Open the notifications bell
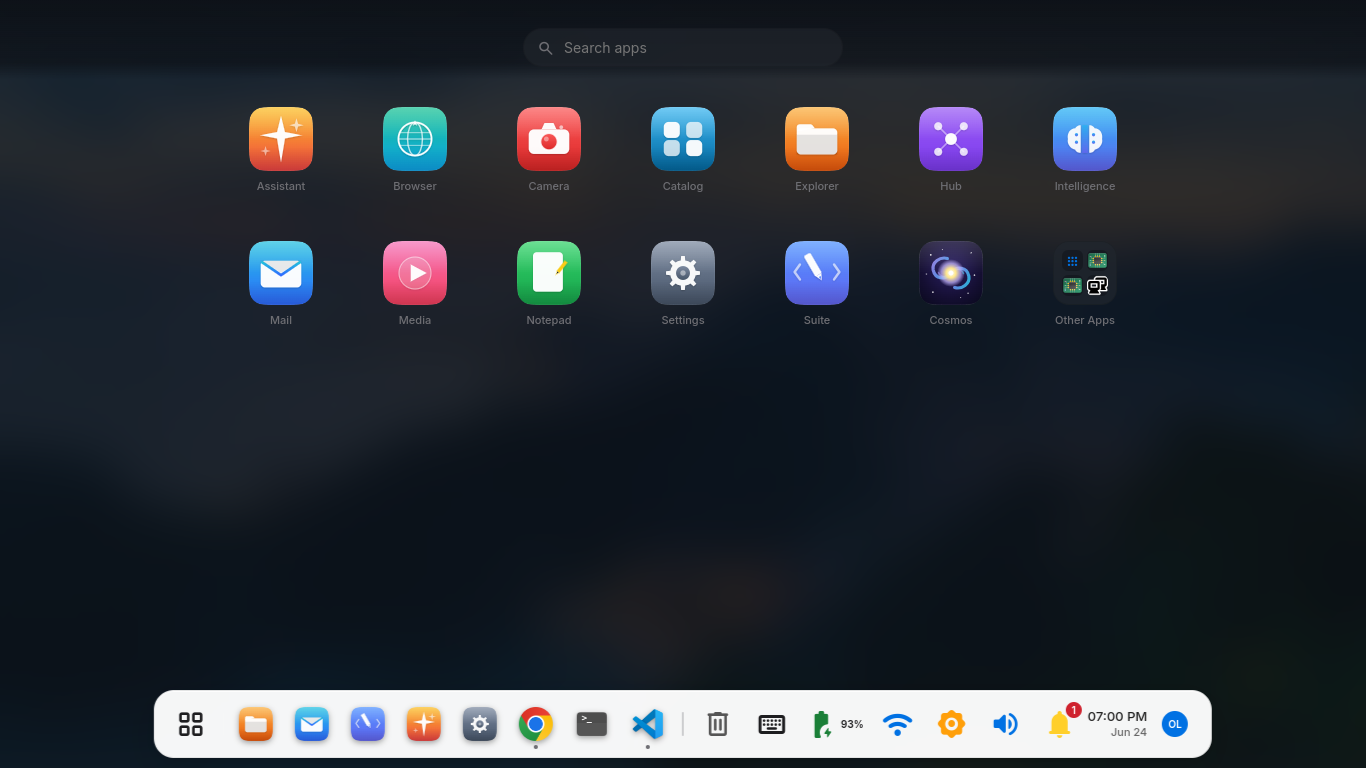The width and height of the screenshot is (1366, 768). [x=1060, y=724]
